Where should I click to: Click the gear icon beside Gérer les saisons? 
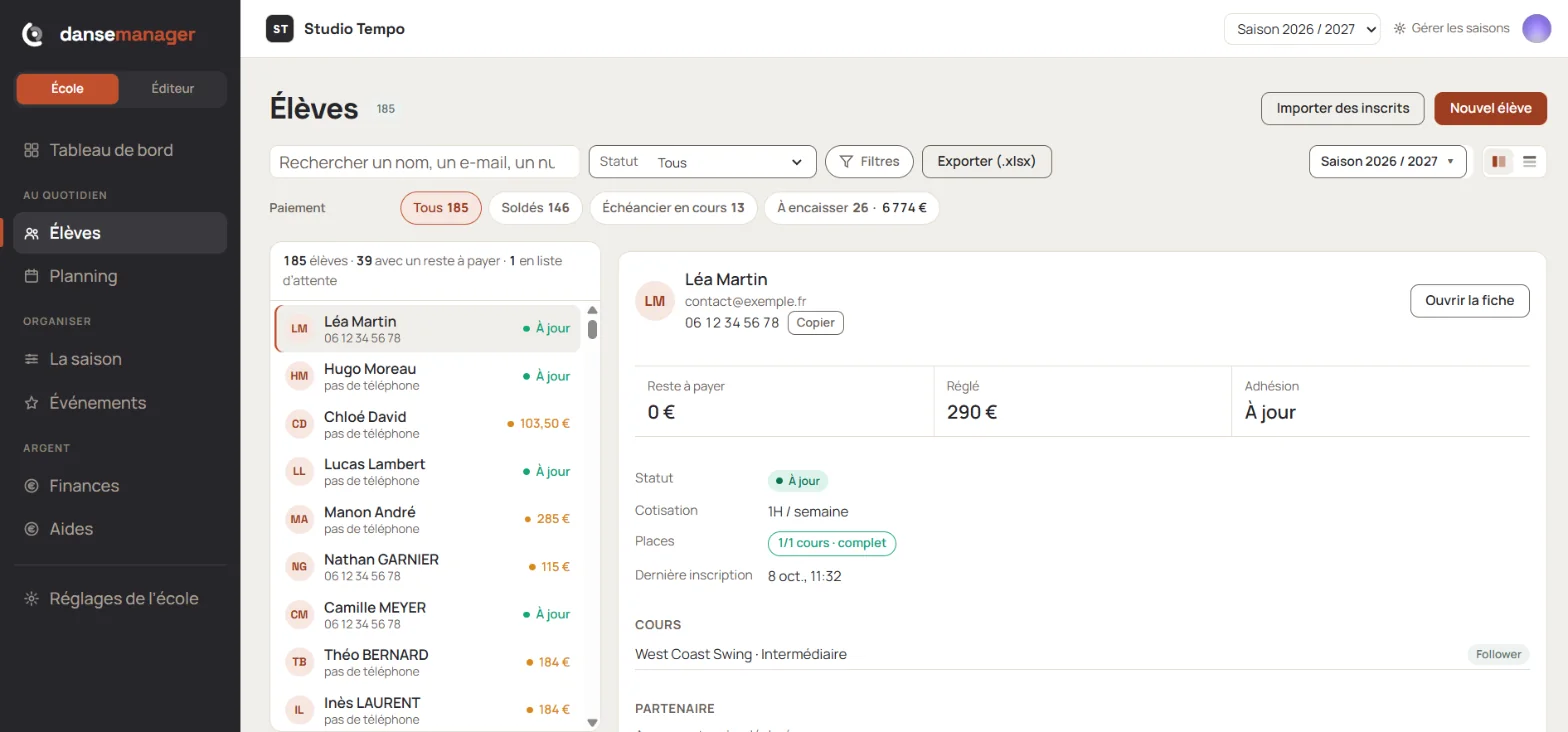point(1400,29)
